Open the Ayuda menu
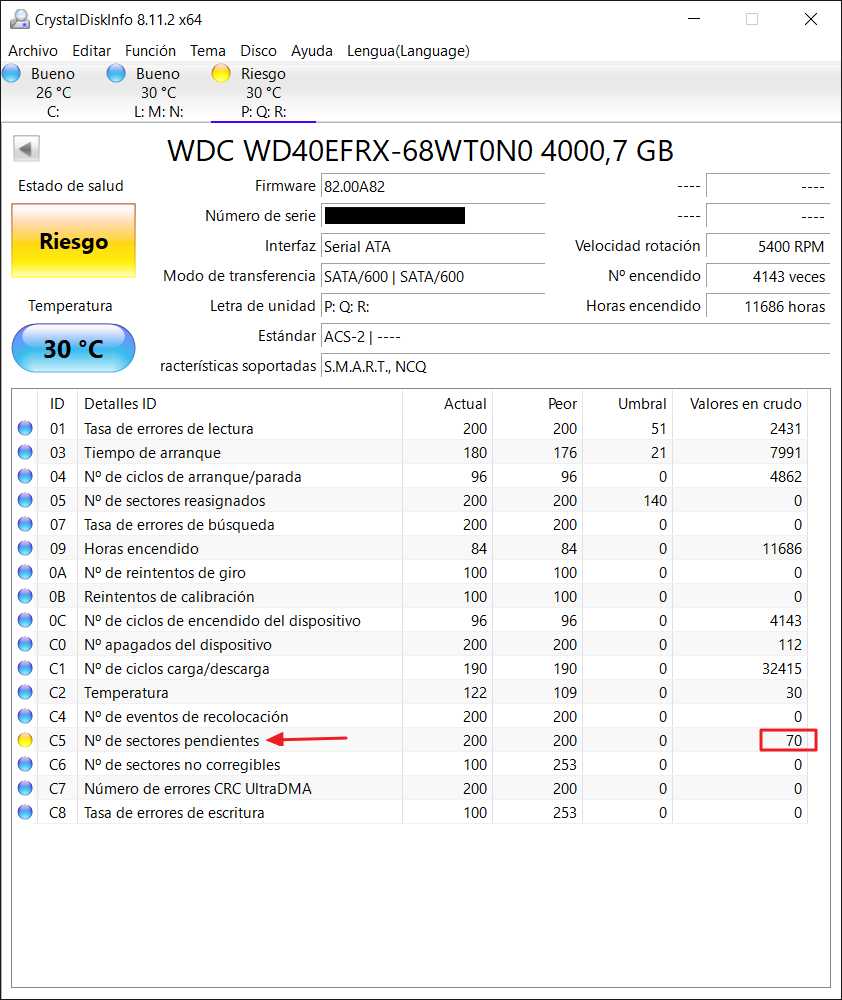This screenshot has height=1000, width=842. coord(311,50)
